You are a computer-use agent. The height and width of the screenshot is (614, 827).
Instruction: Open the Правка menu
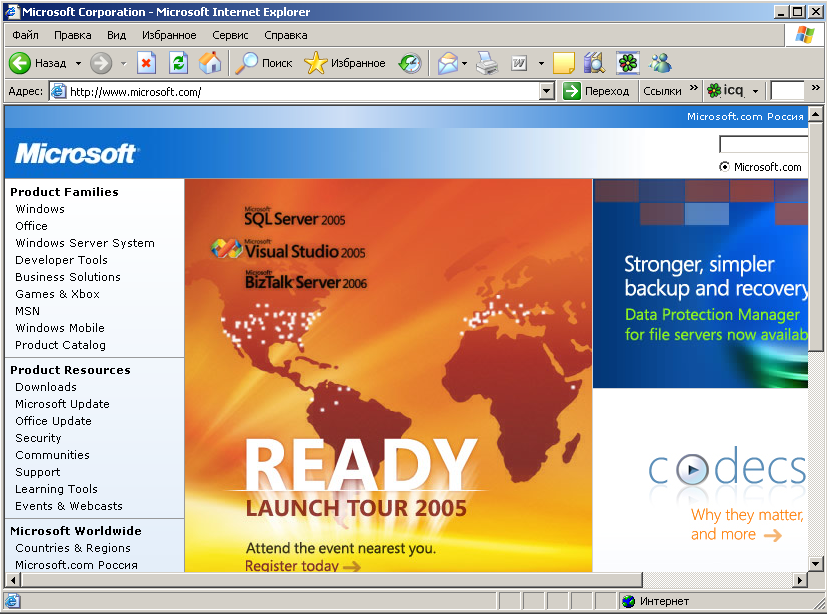click(72, 35)
